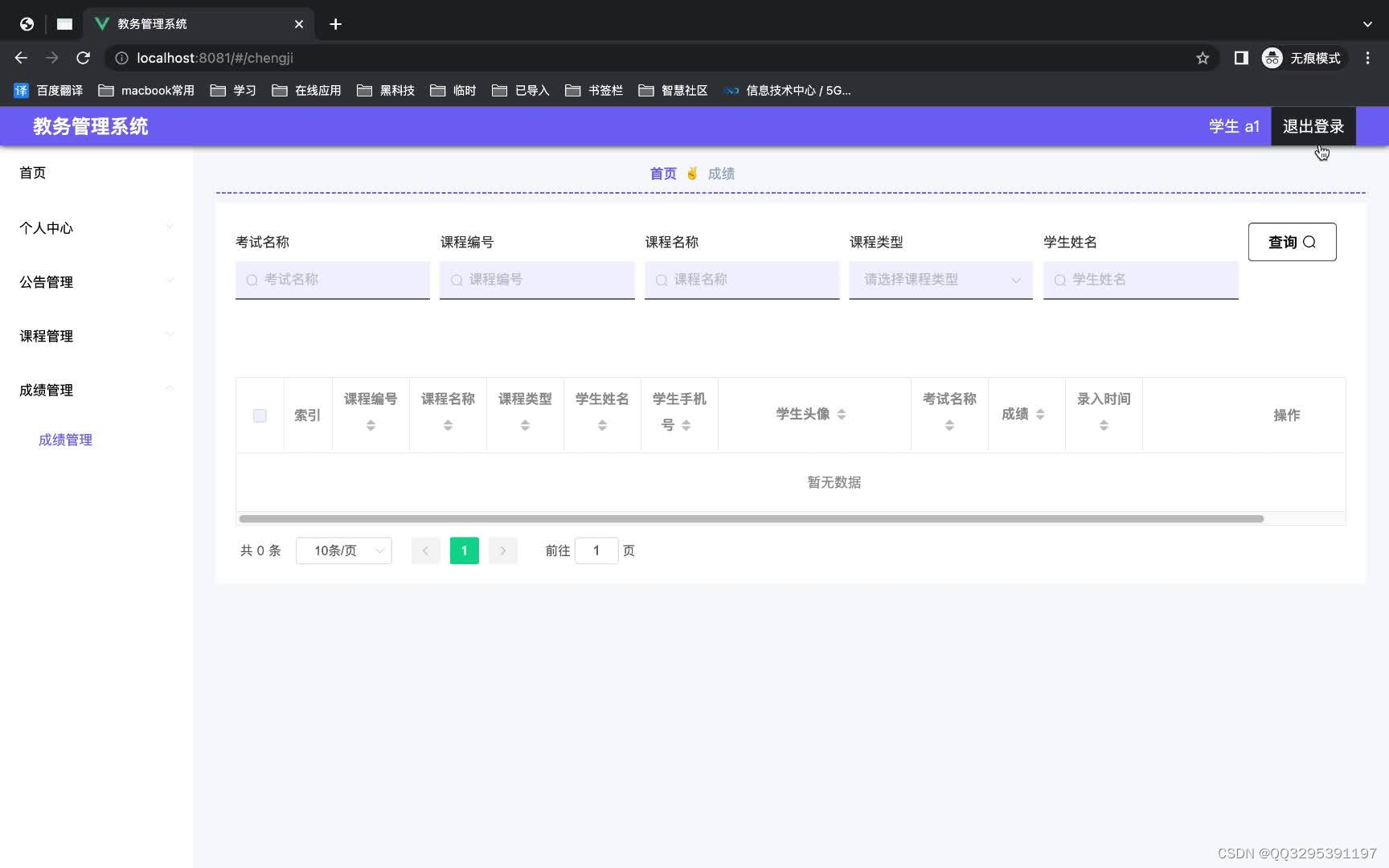This screenshot has width=1389, height=868.
Task: Focus the 学生姓名 search field
Action: coord(1141,280)
